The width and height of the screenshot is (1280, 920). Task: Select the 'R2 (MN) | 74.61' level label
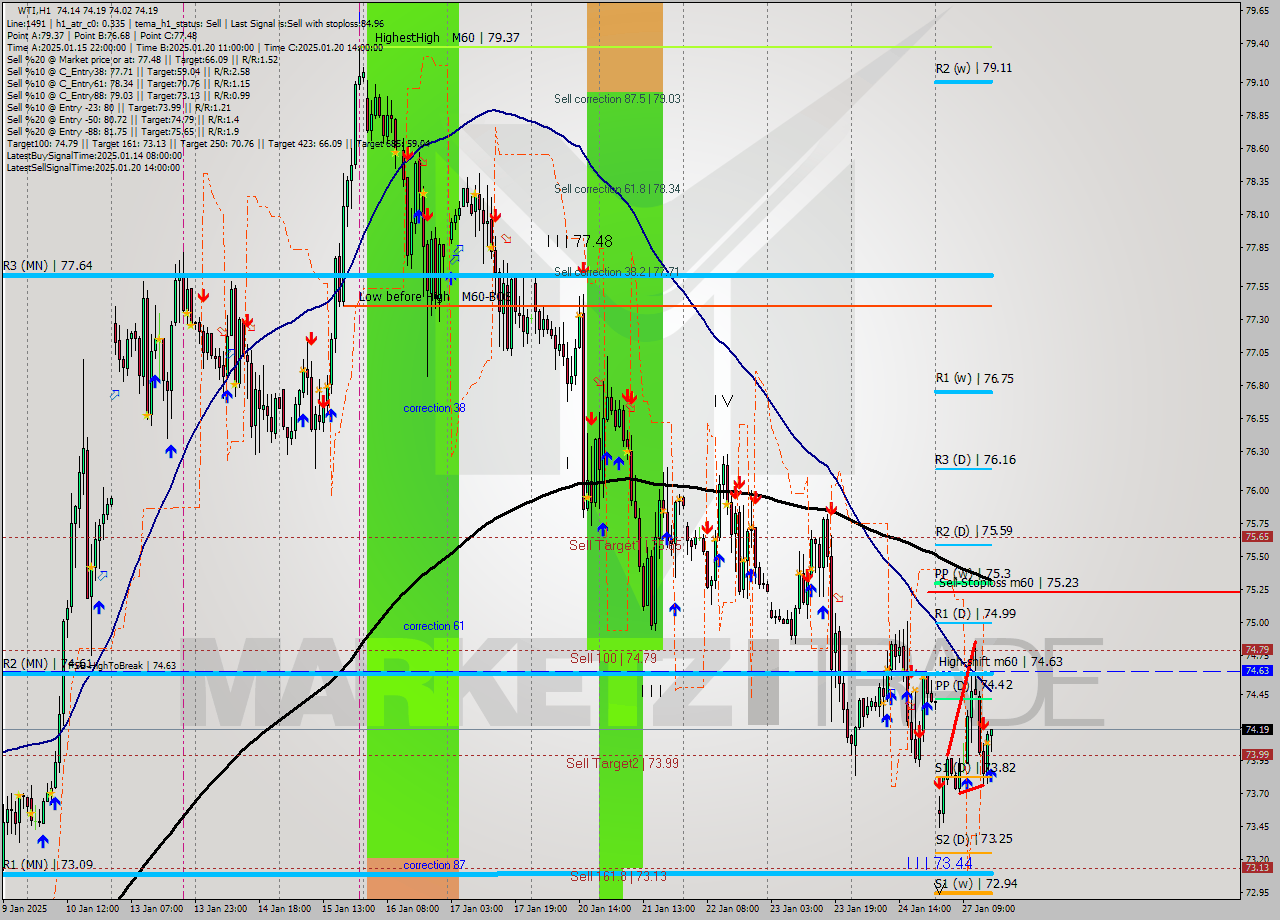[x=48, y=663]
